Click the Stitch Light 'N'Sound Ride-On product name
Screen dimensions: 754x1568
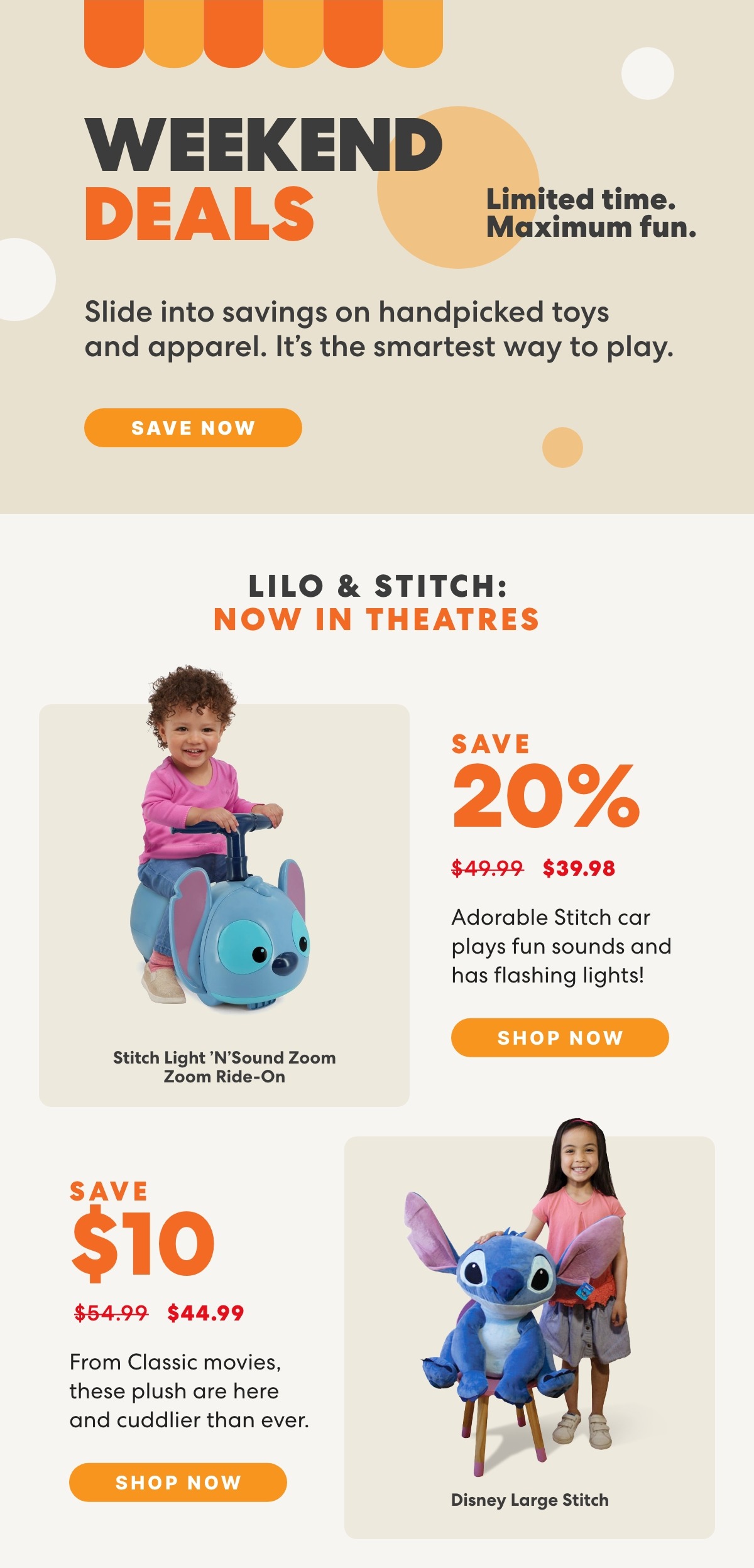(x=224, y=1067)
